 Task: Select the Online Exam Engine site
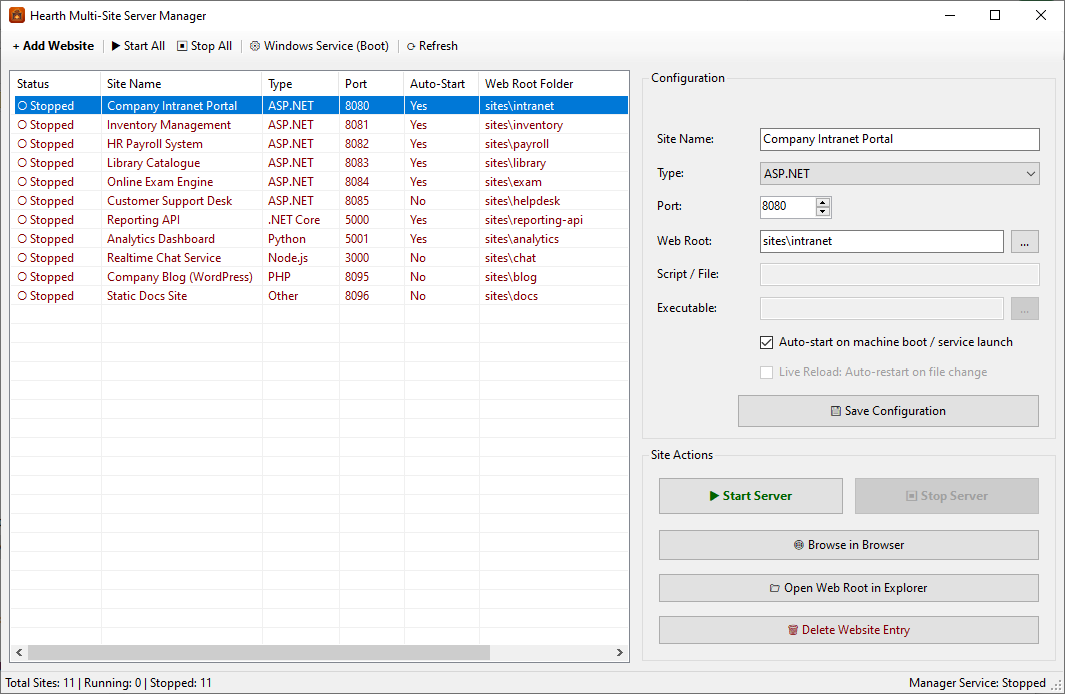click(x=321, y=181)
